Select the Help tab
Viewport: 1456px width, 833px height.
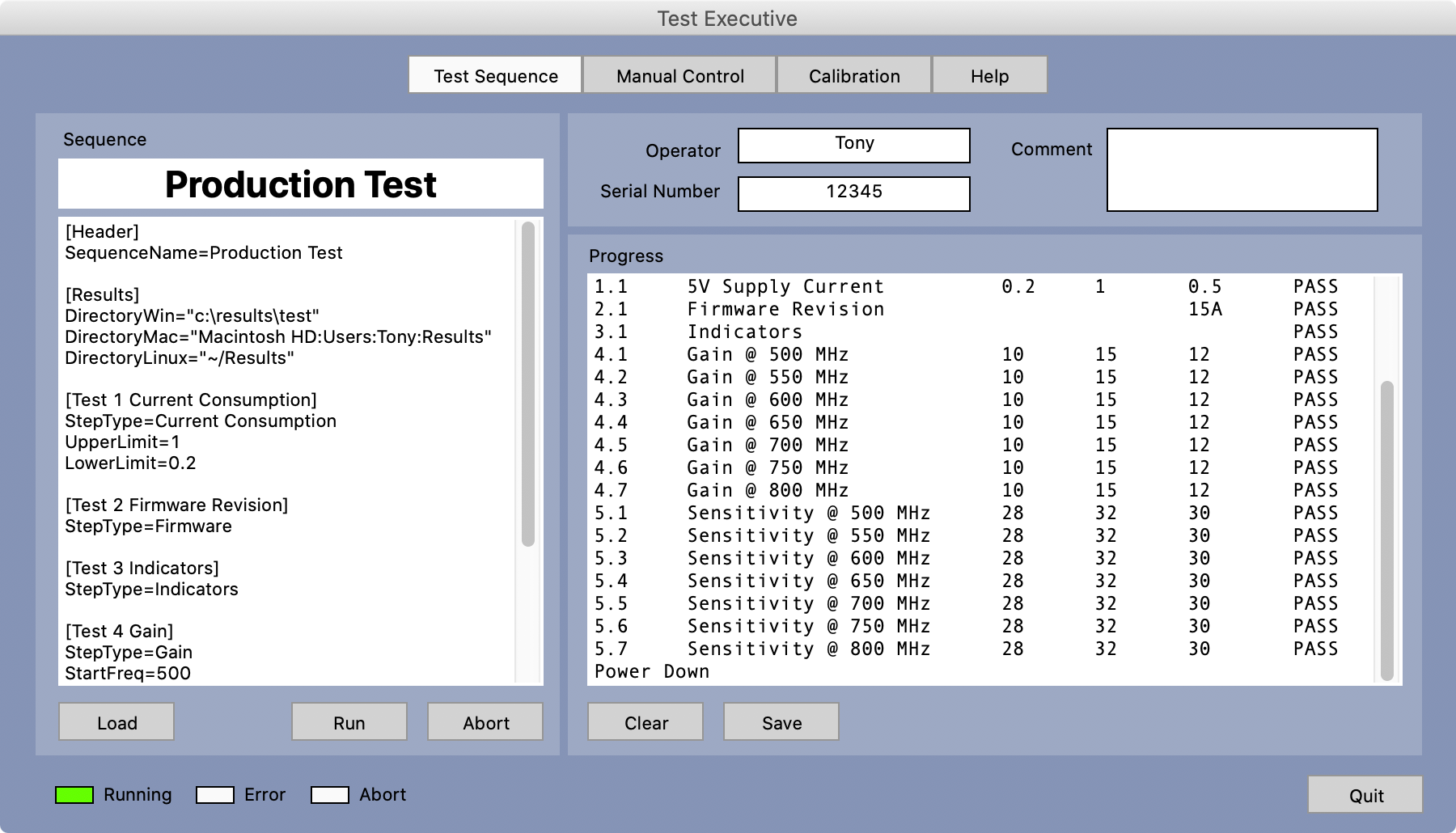pos(989,75)
